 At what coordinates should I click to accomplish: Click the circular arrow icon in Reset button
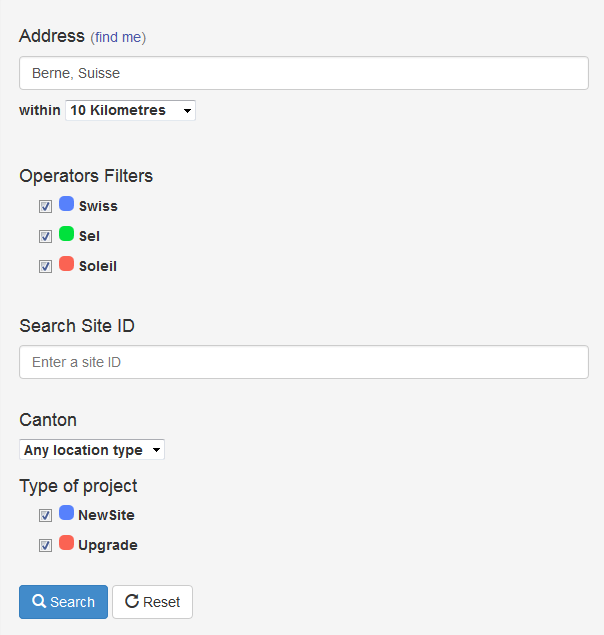click(x=131, y=602)
